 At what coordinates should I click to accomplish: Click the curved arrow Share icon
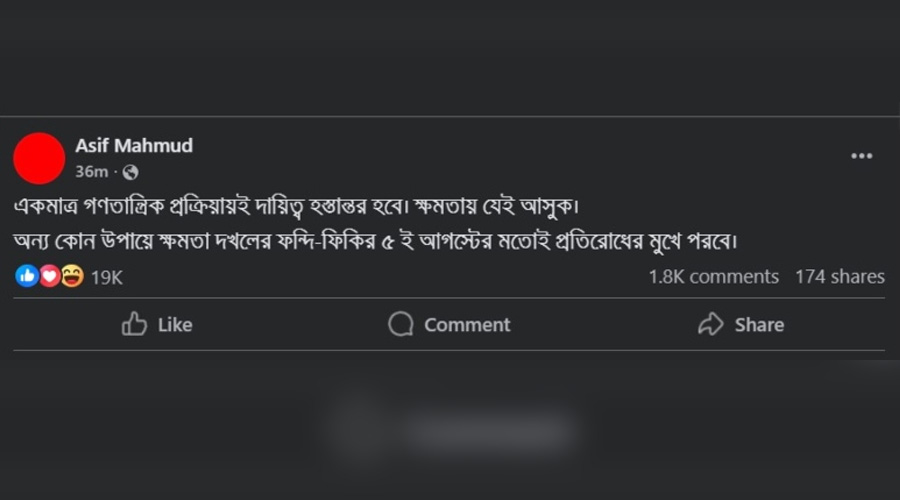(711, 324)
